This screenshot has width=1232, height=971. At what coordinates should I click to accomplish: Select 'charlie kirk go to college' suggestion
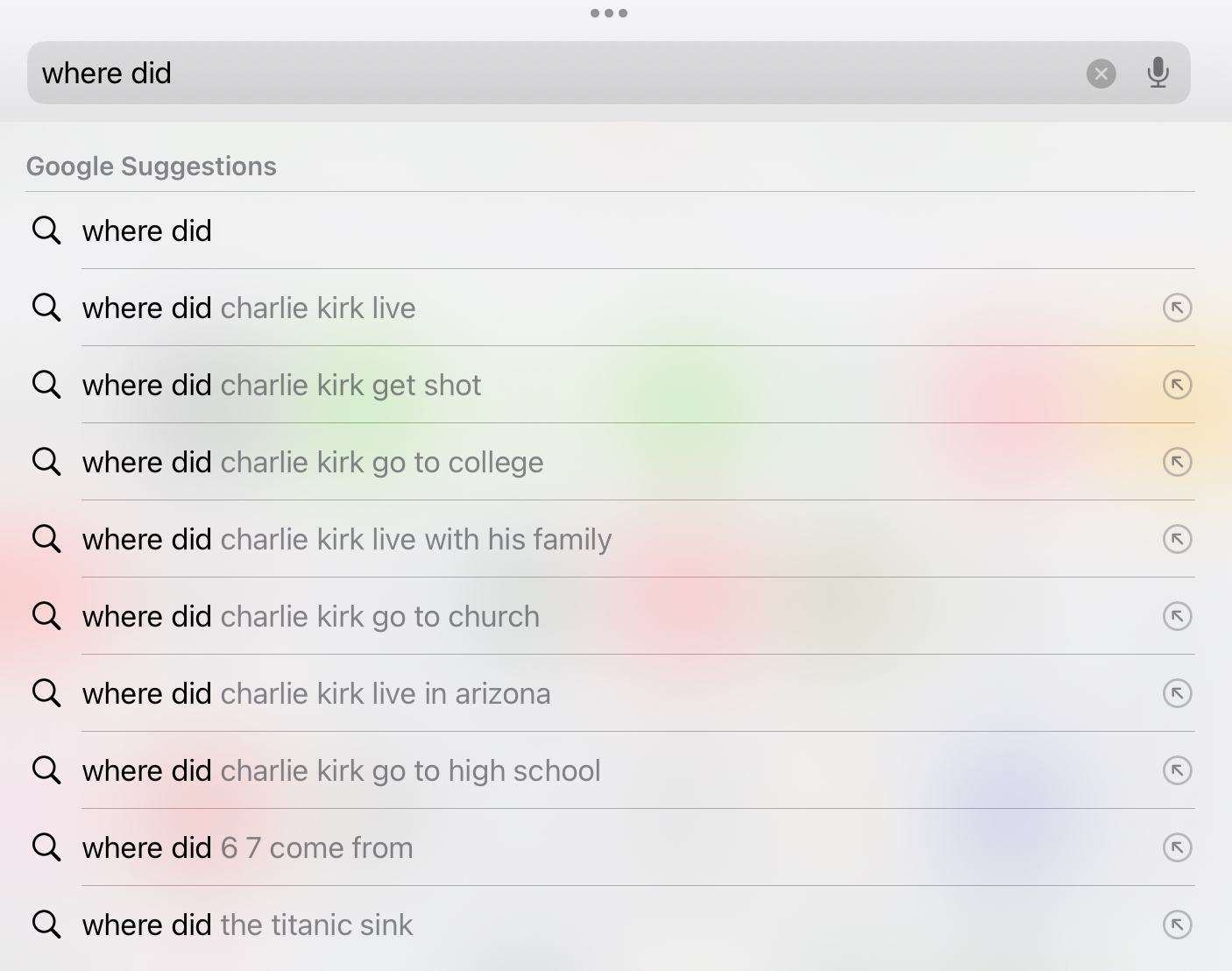(x=610, y=462)
